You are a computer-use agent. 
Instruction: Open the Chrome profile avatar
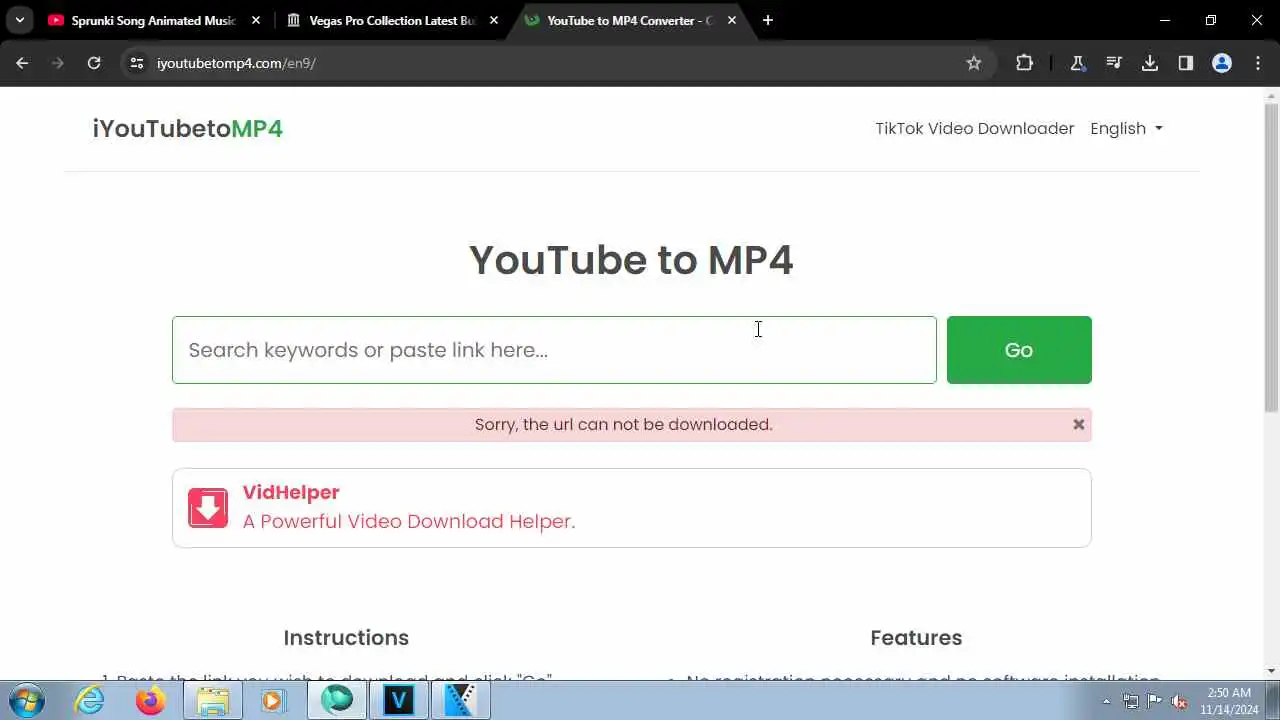1222,63
